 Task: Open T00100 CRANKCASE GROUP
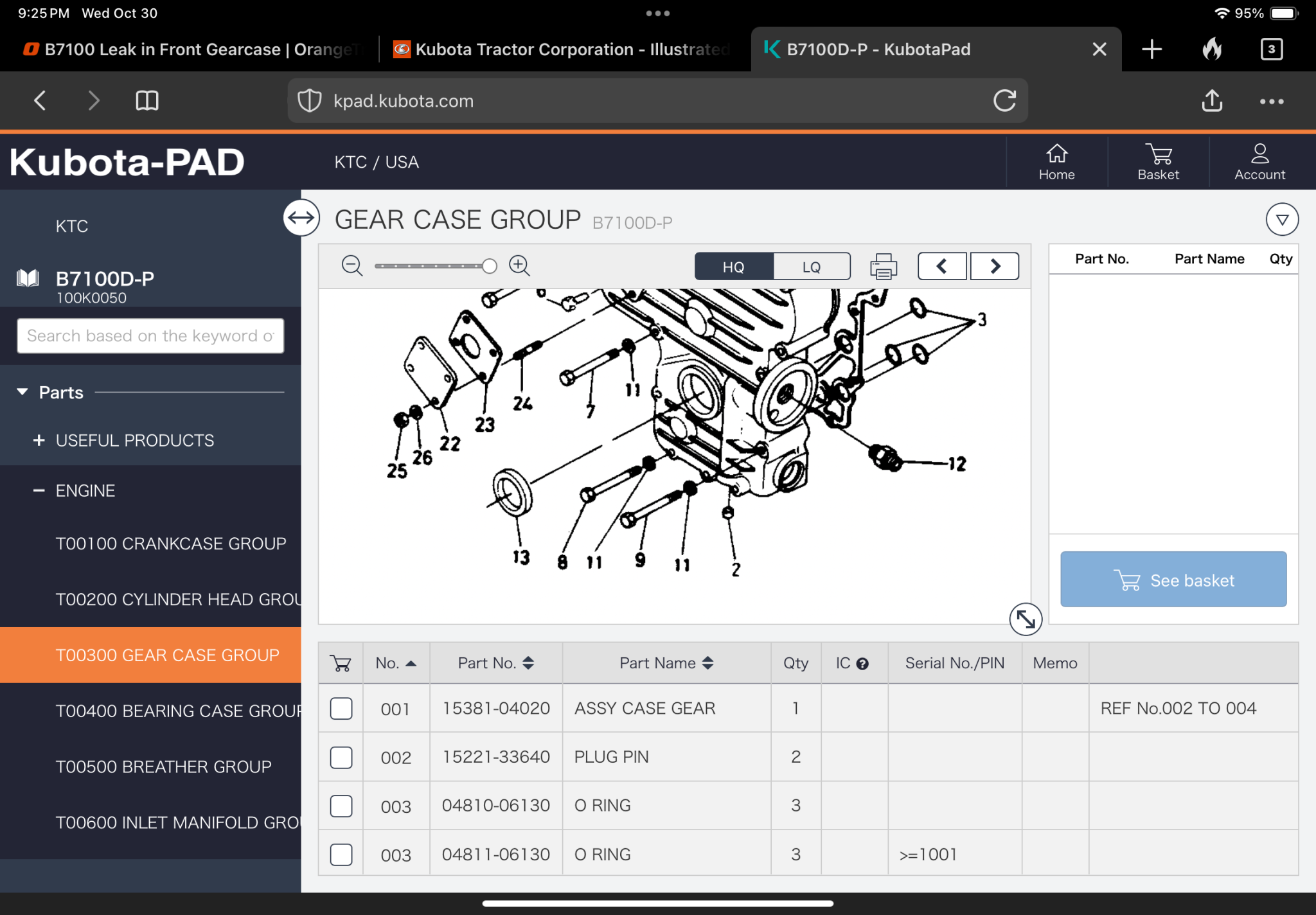pyautogui.click(x=170, y=544)
